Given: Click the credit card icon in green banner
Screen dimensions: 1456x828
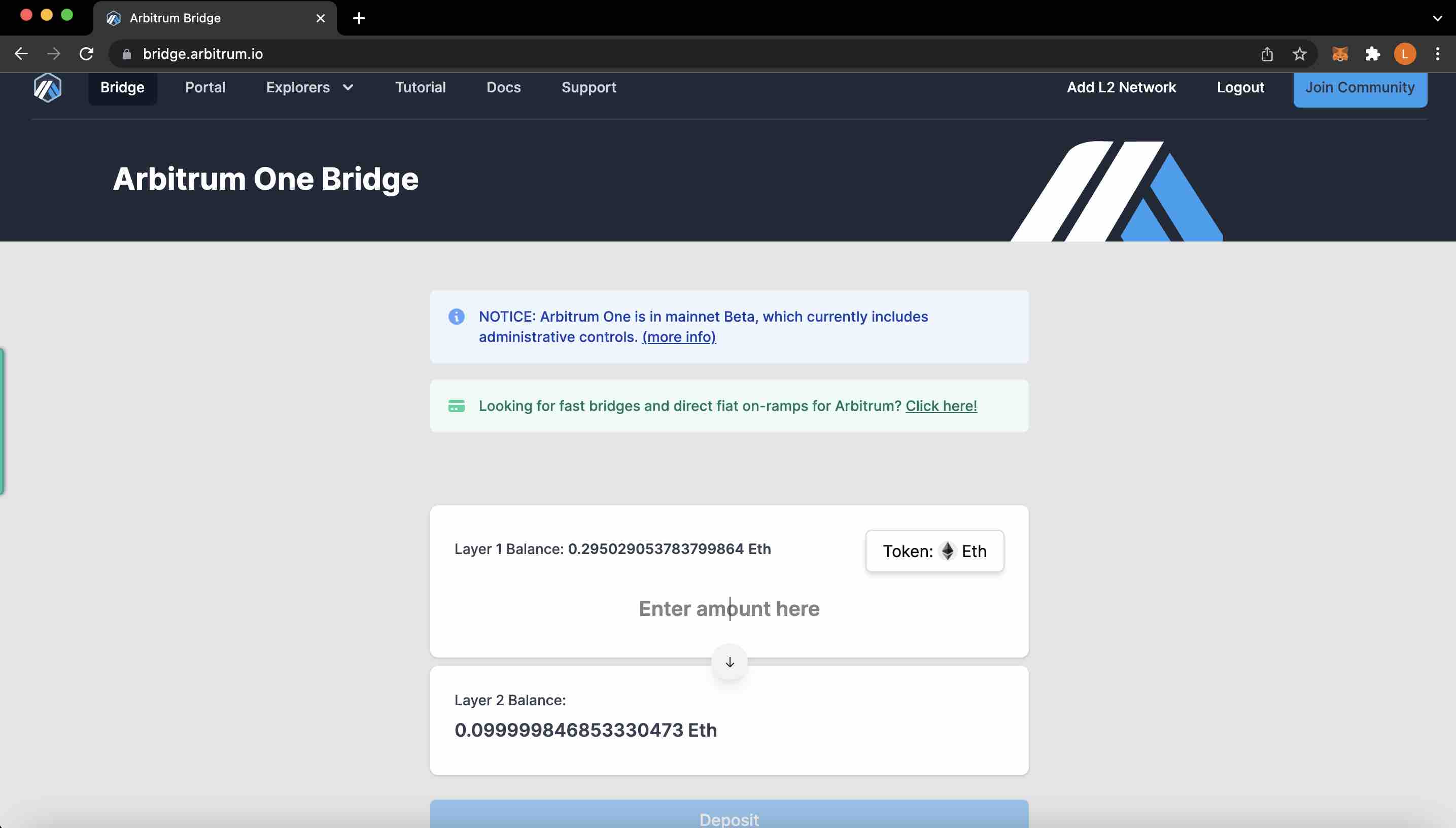Looking at the screenshot, I should pyautogui.click(x=457, y=406).
